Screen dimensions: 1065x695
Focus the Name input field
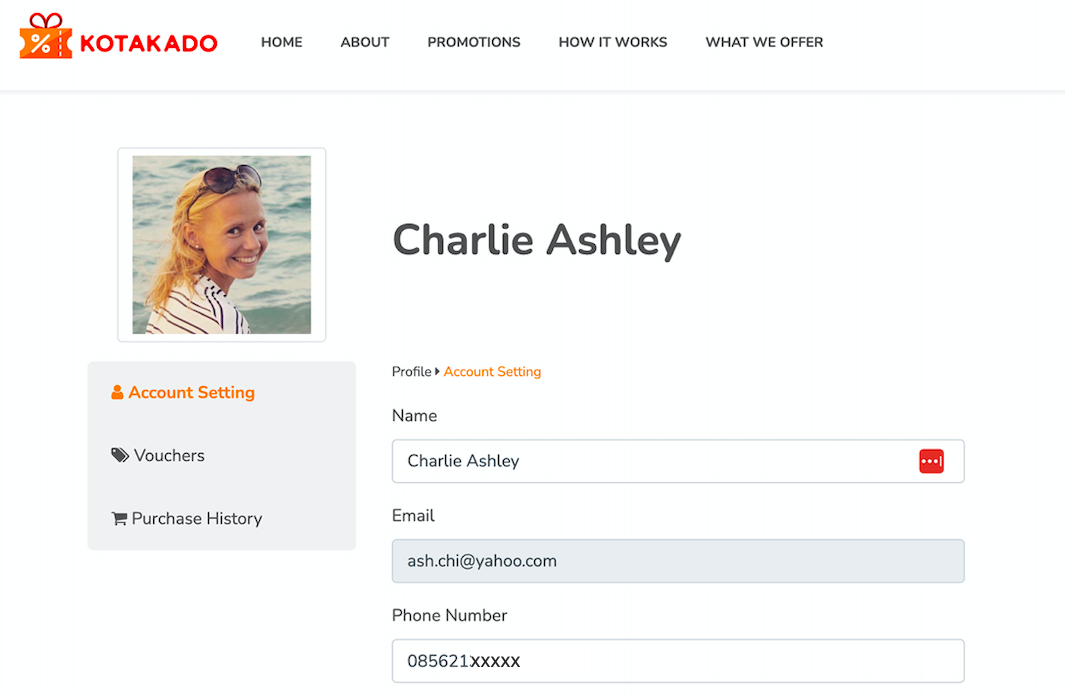pyautogui.click(x=650, y=461)
